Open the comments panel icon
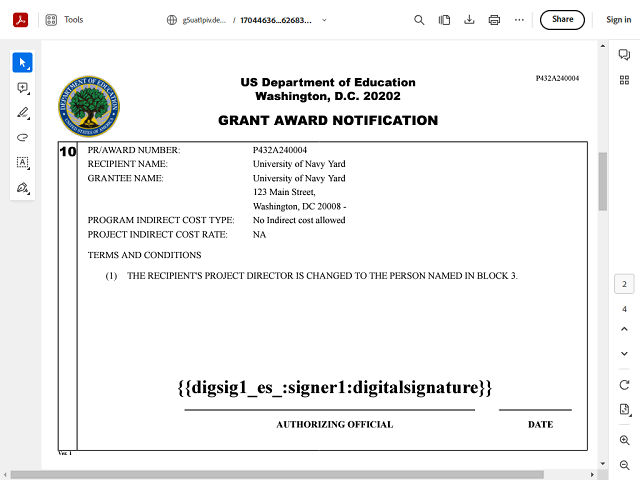The height and width of the screenshot is (480, 640). coord(624,54)
